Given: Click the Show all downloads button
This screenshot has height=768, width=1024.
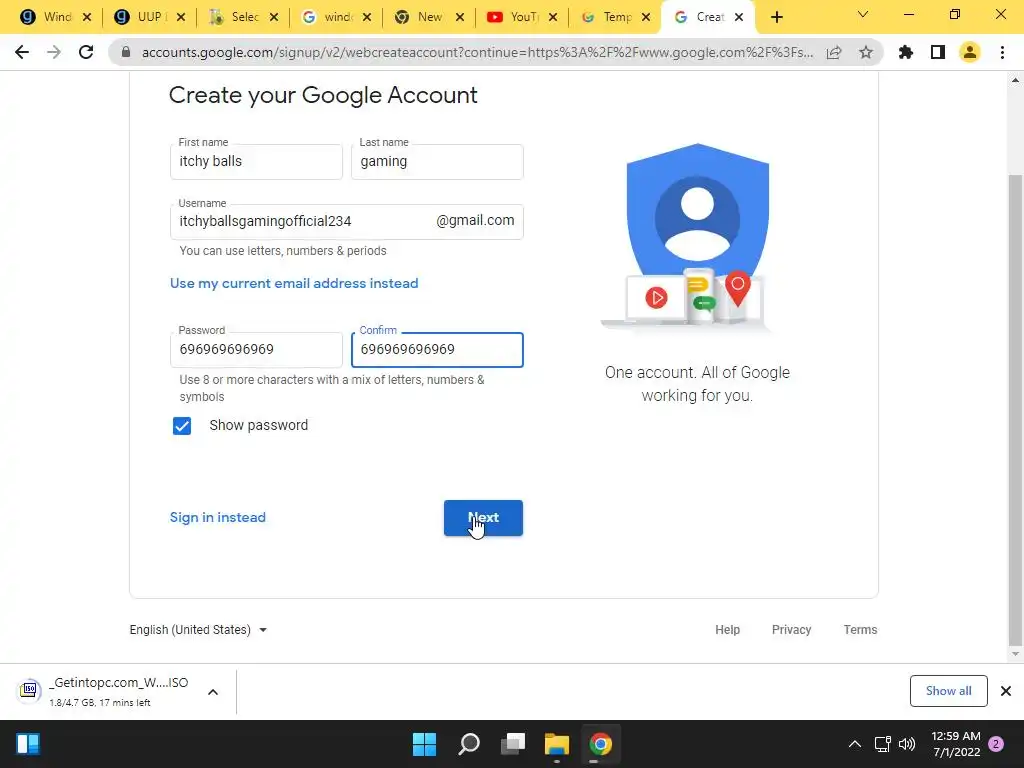Looking at the screenshot, I should pyautogui.click(x=948, y=691).
